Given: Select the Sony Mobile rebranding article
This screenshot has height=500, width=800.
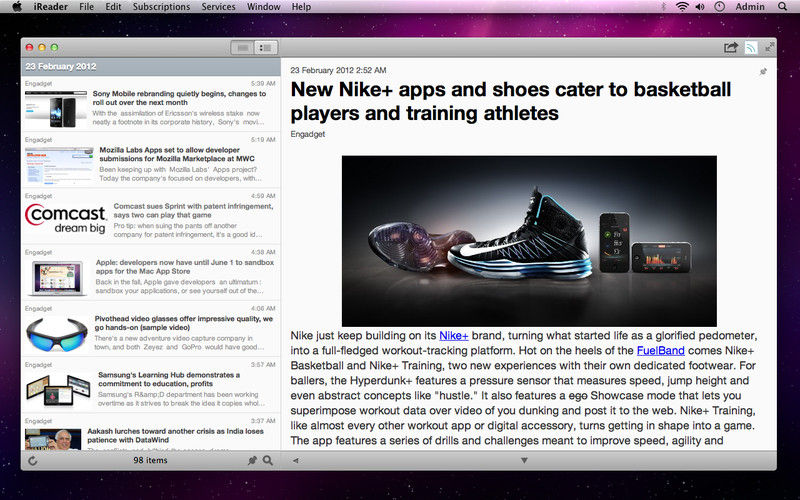Looking at the screenshot, I should coord(151,104).
